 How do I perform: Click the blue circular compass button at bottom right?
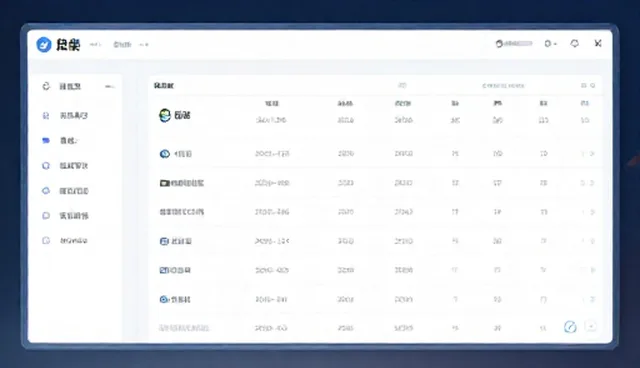point(570,327)
